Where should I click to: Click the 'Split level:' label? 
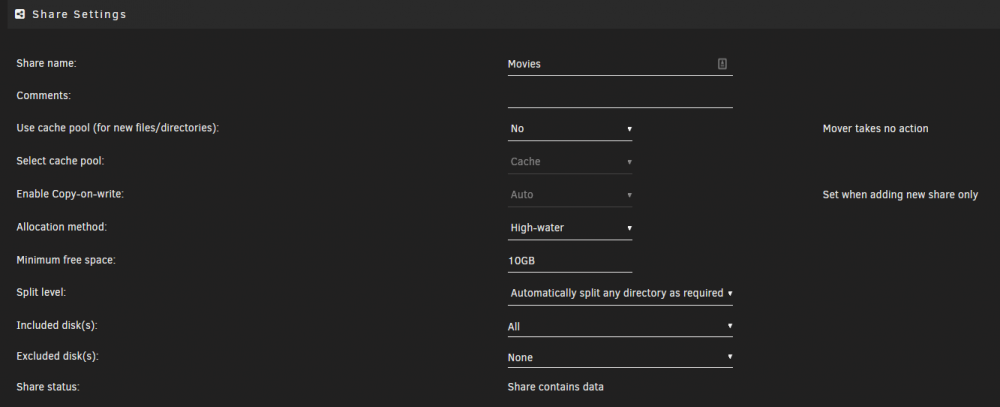pos(41,292)
